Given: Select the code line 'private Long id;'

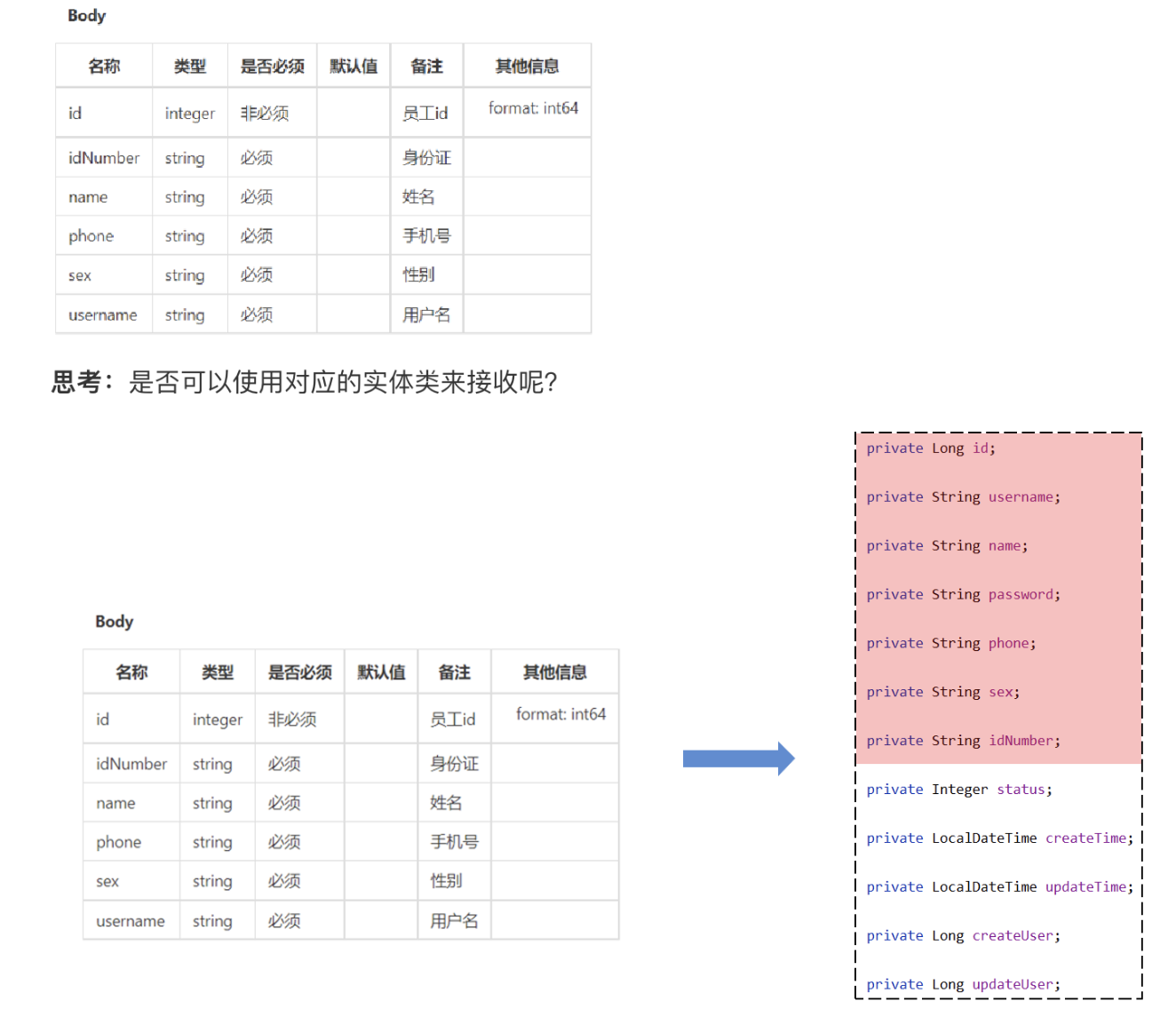Looking at the screenshot, I should pyautogui.click(x=931, y=449).
